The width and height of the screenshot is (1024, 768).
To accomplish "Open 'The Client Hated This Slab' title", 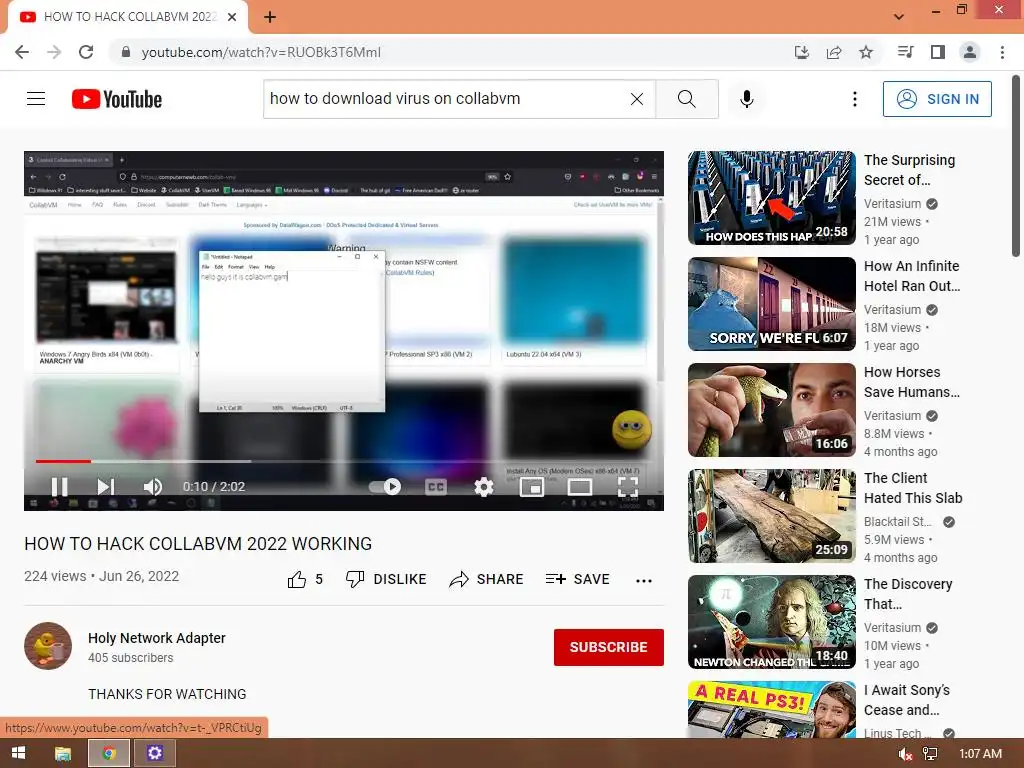I will pyautogui.click(x=913, y=488).
